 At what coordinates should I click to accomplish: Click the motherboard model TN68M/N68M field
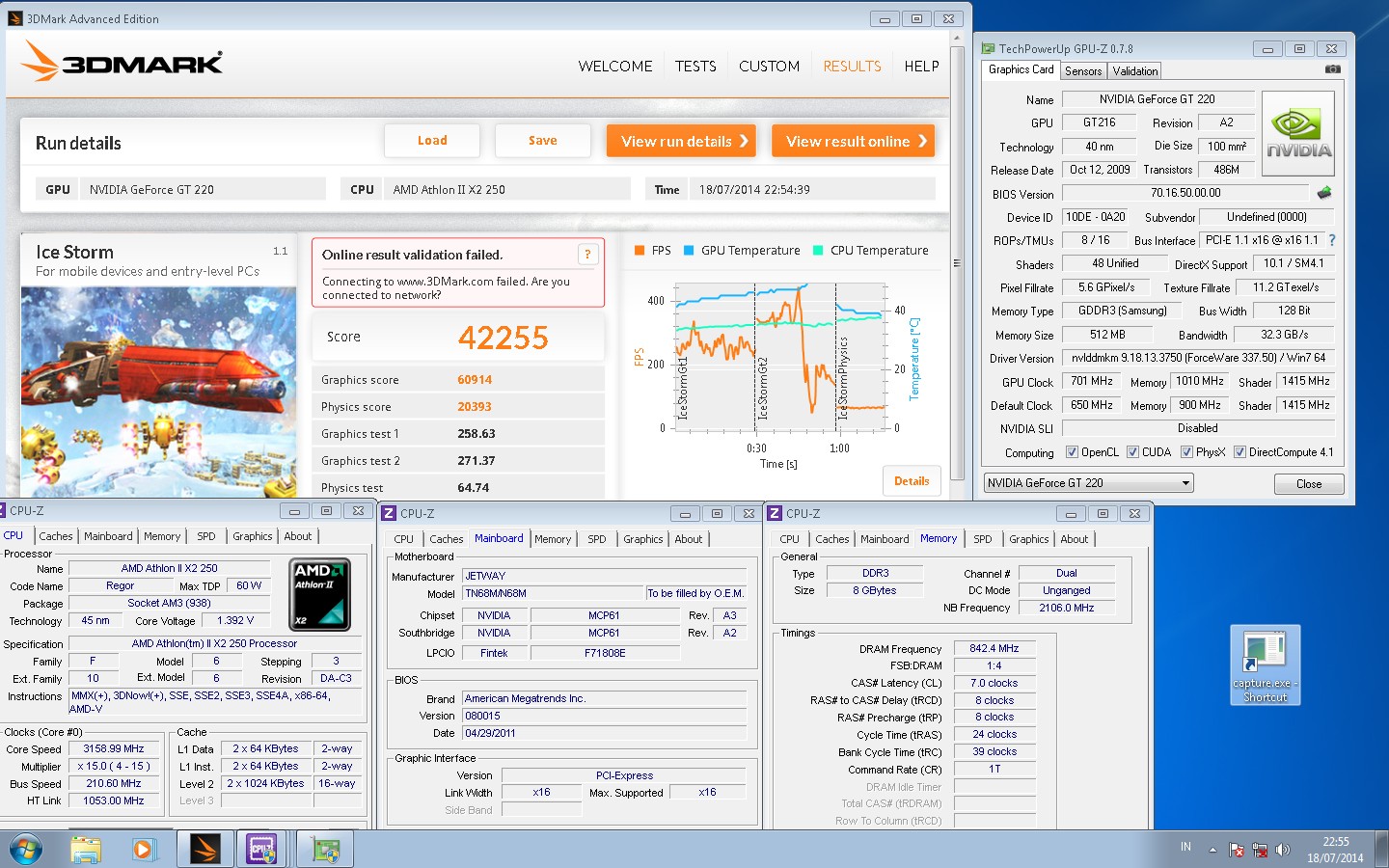553,593
